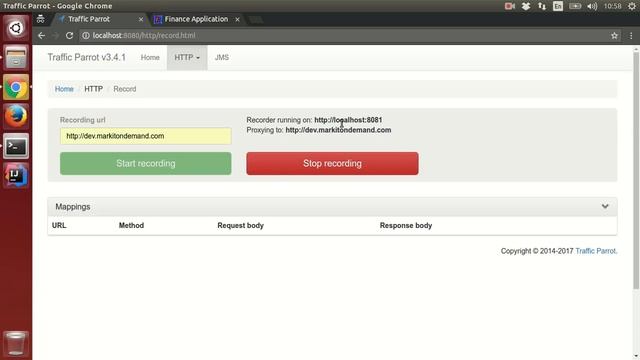Launch Firefox from the dock

coord(16,117)
